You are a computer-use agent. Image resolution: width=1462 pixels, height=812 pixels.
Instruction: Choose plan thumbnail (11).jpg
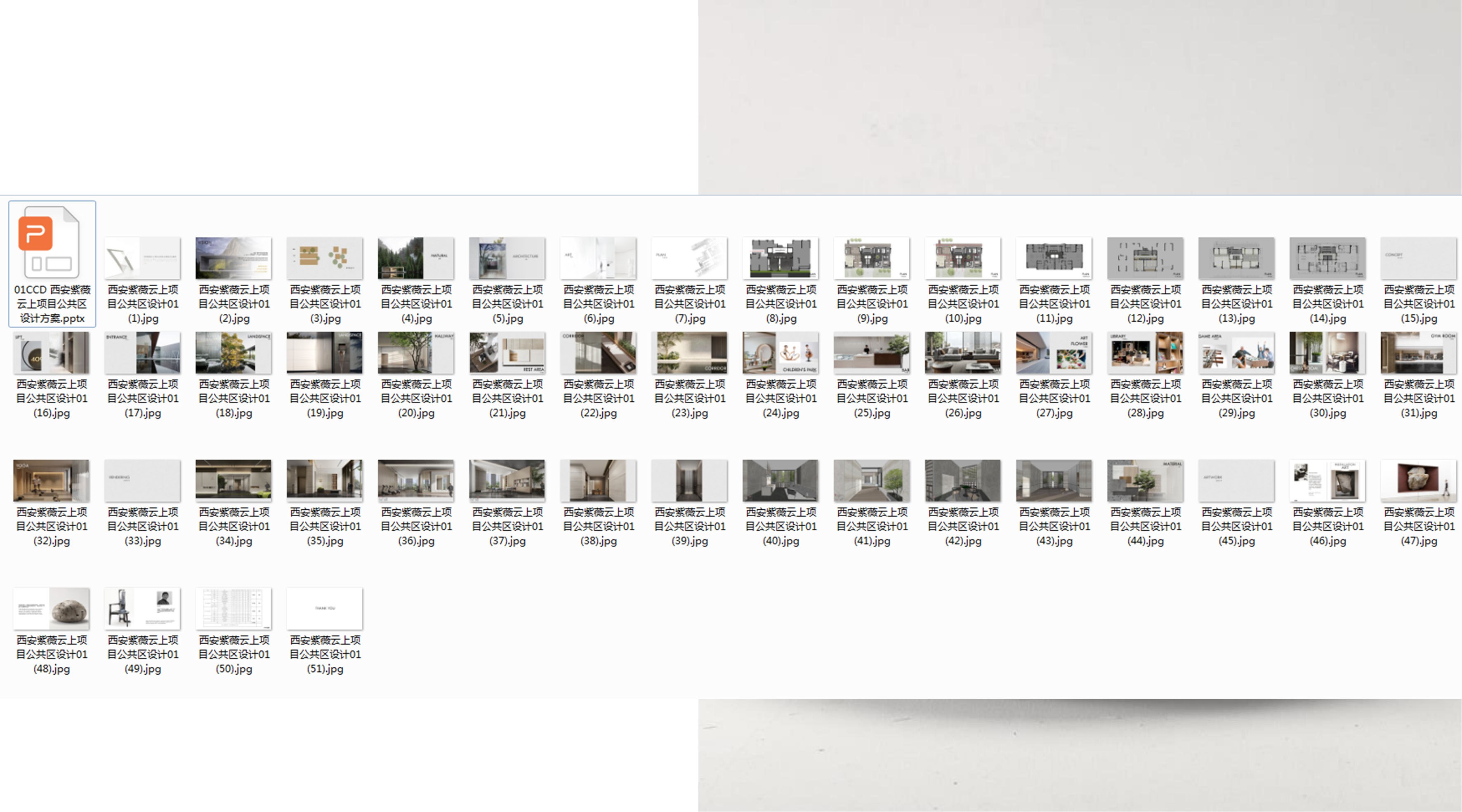click(1054, 258)
